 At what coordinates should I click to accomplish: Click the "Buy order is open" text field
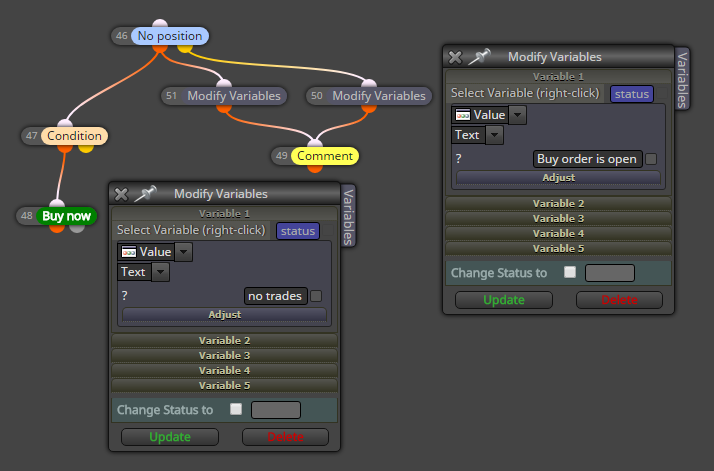(x=587, y=159)
